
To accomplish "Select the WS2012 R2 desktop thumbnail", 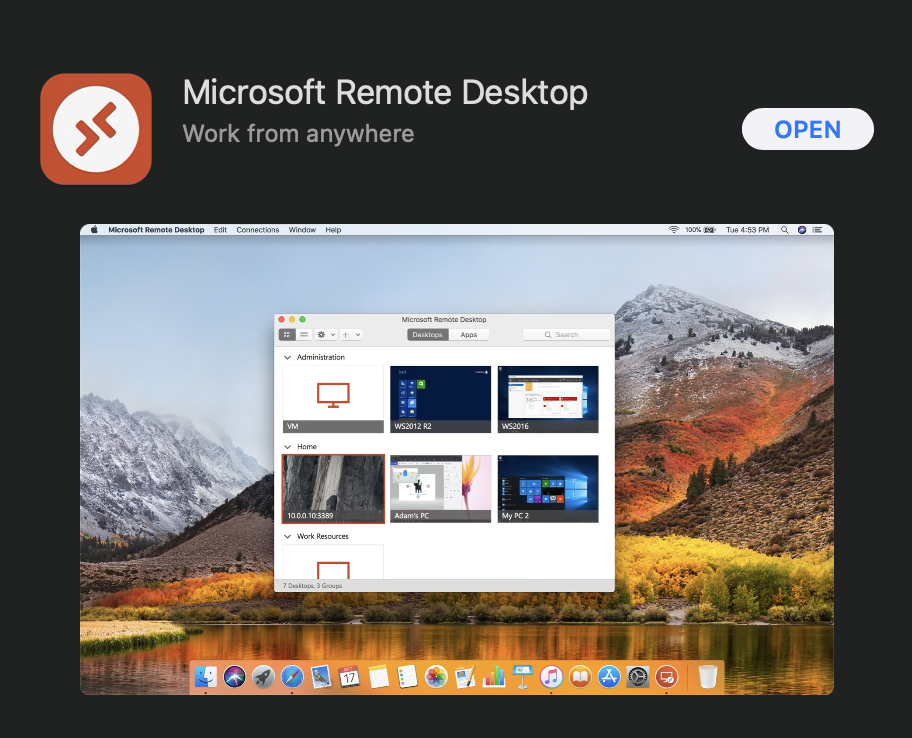I will pyautogui.click(x=440, y=399).
